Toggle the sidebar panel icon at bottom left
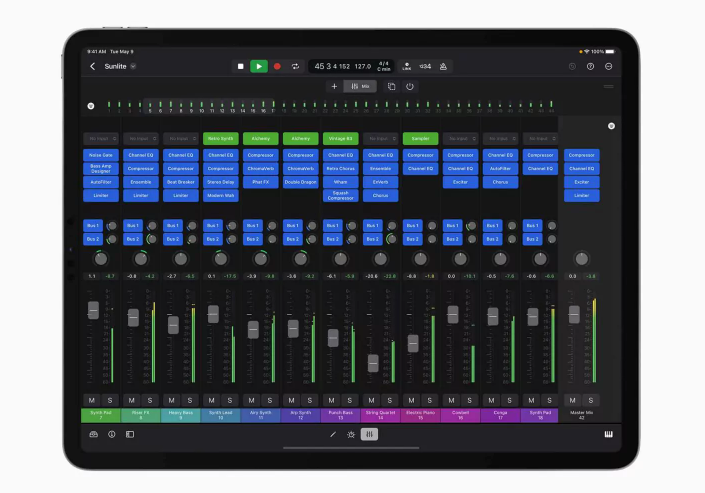Image resolution: width=705 pixels, height=493 pixels. tap(130, 435)
